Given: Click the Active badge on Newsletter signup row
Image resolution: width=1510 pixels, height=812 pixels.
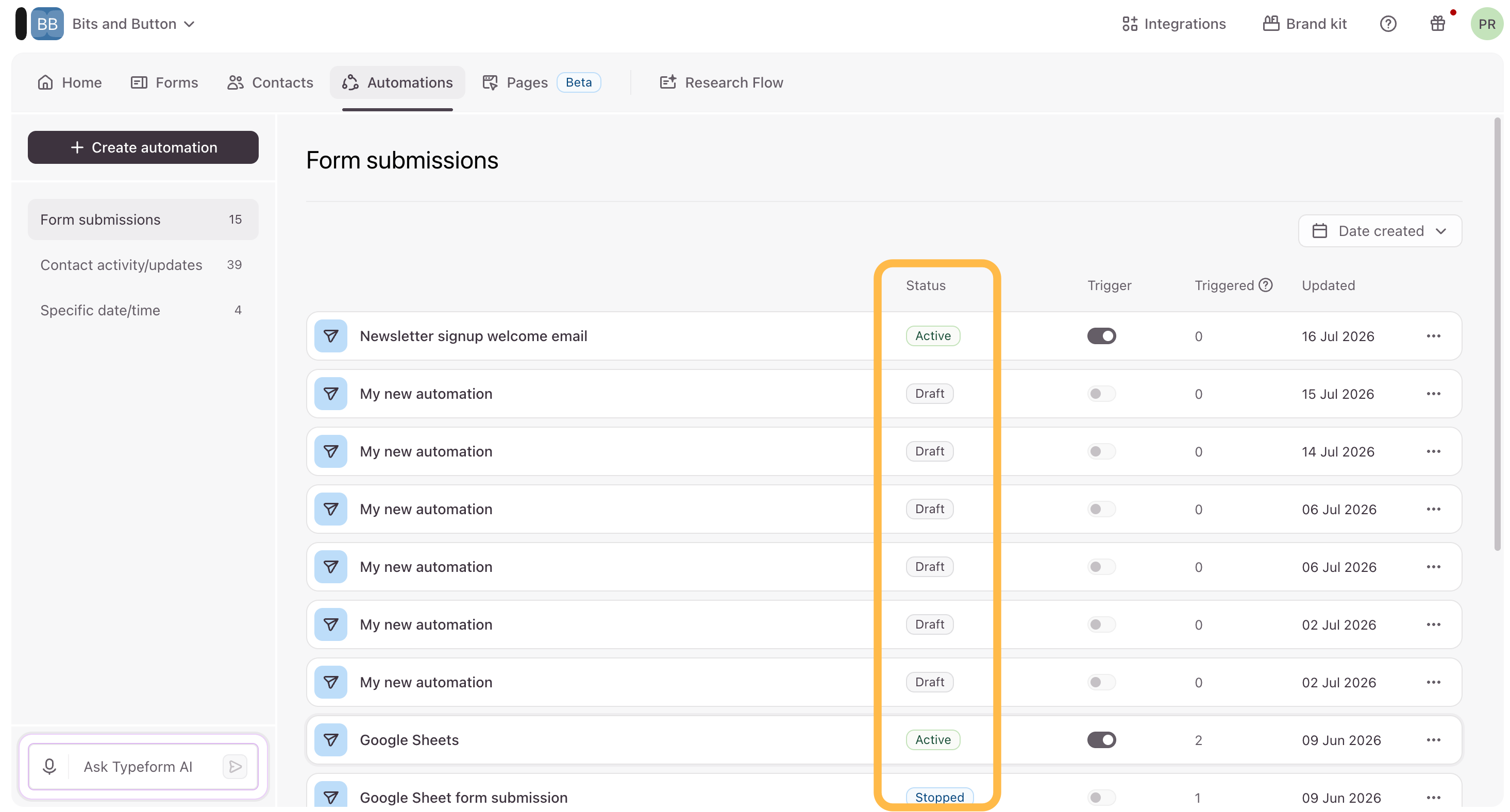Looking at the screenshot, I should (x=933, y=336).
